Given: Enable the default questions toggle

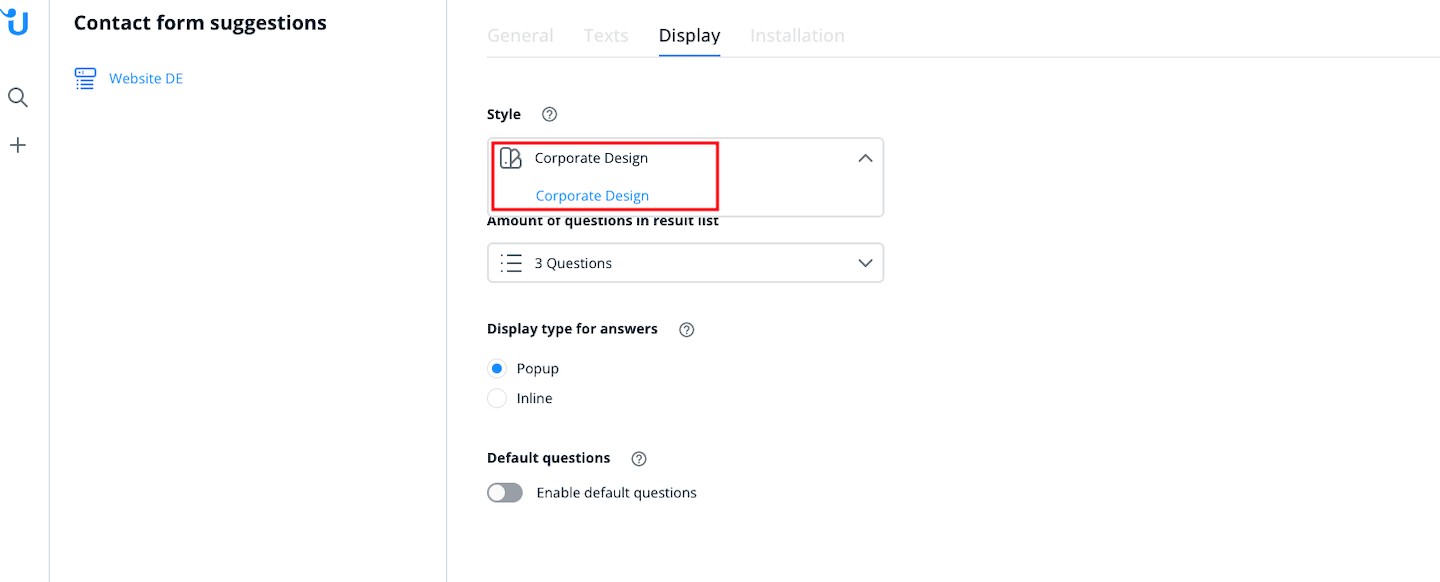Looking at the screenshot, I should coord(505,493).
